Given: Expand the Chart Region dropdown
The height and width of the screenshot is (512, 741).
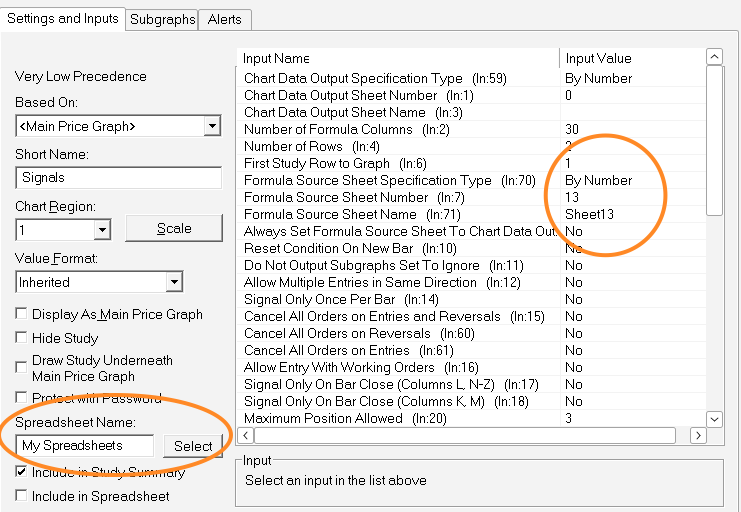Looking at the screenshot, I should (101, 230).
